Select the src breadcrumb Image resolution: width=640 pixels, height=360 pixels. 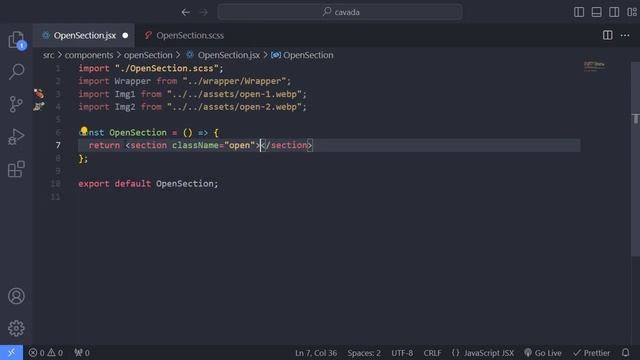click(49, 55)
